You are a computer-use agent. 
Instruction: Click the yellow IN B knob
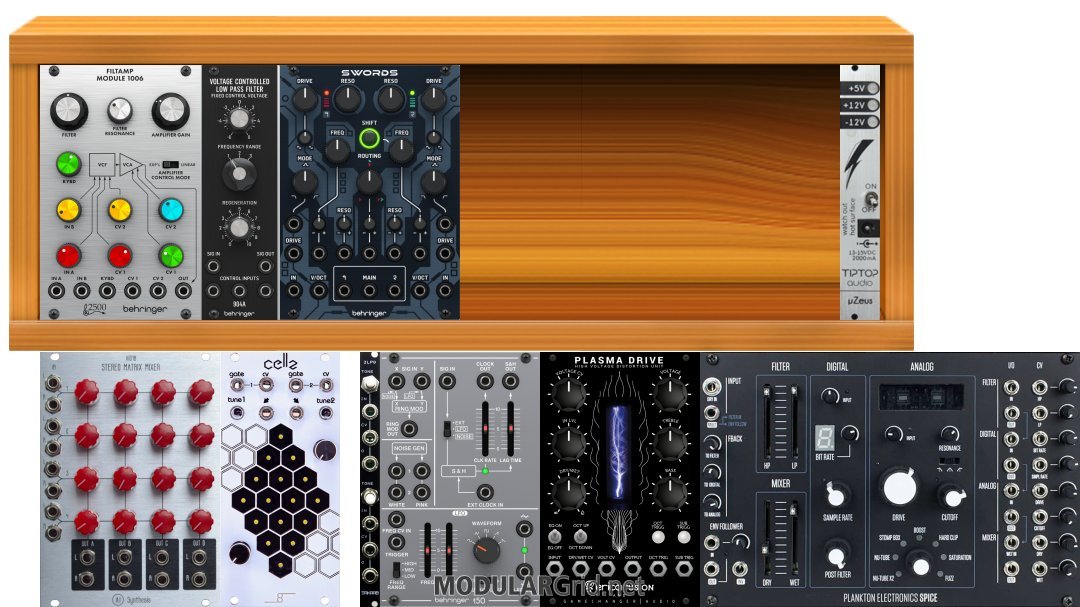pos(68,209)
